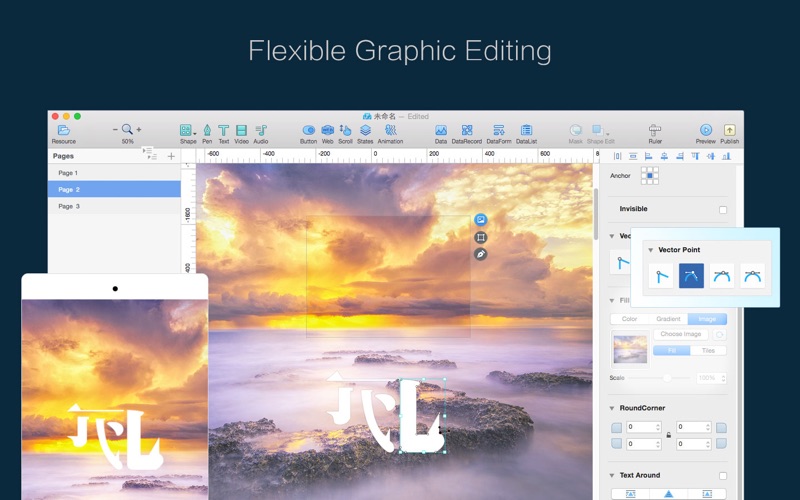Screen dimensions: 800x500
Task: Open the States tool
Action: [365, 134]
